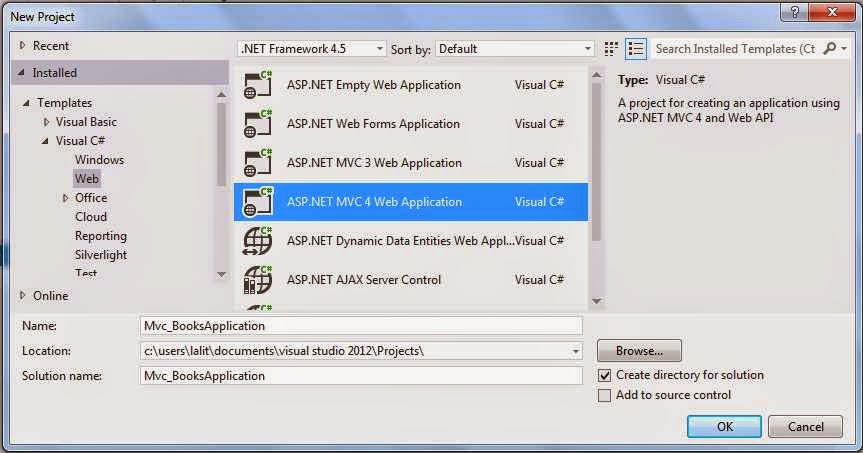Image resolution: width=863 pixels, height=453 pixels.
Task: Open the Sort by Default dropdown
Action: [515, 49]
